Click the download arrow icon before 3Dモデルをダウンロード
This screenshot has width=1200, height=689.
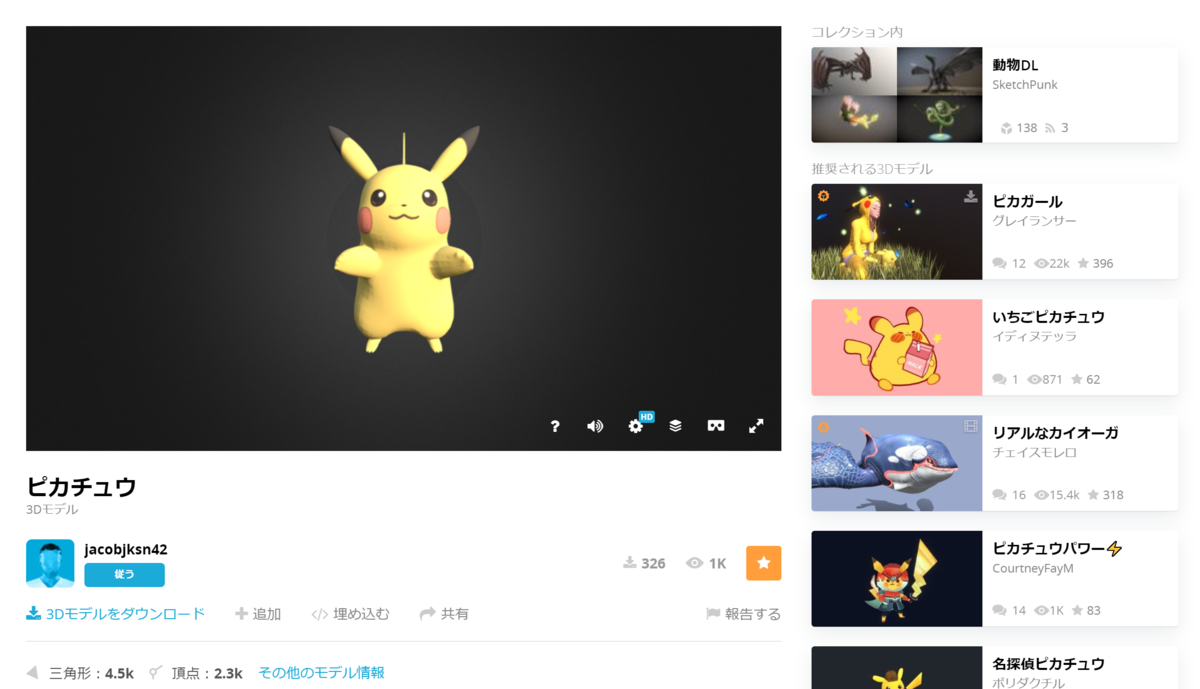pyautogui.click(x=34, y=614)
